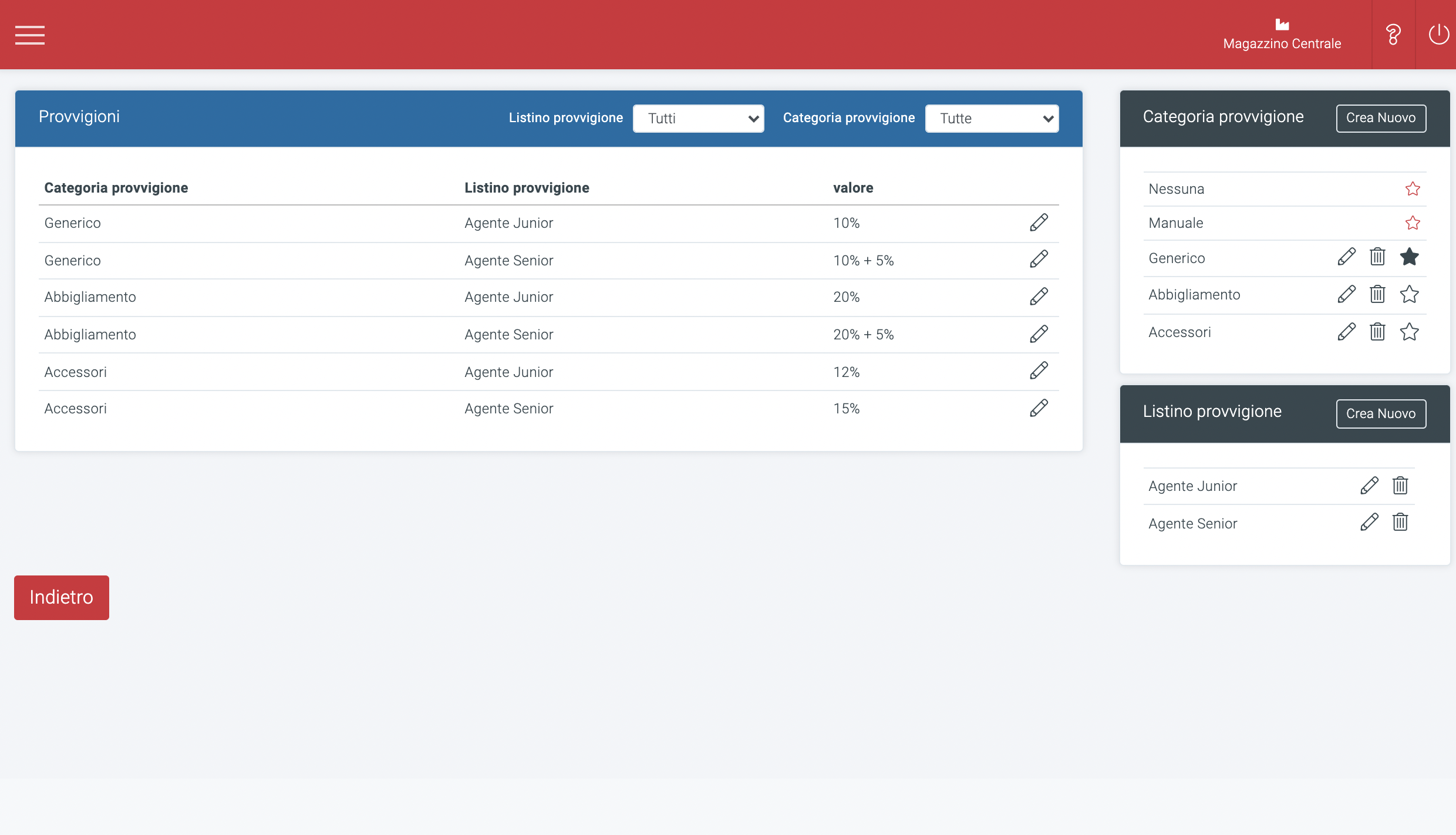Screen dimensions: 1456x835
Task: Toggle star for Nessuna category
Action: 1413,188
